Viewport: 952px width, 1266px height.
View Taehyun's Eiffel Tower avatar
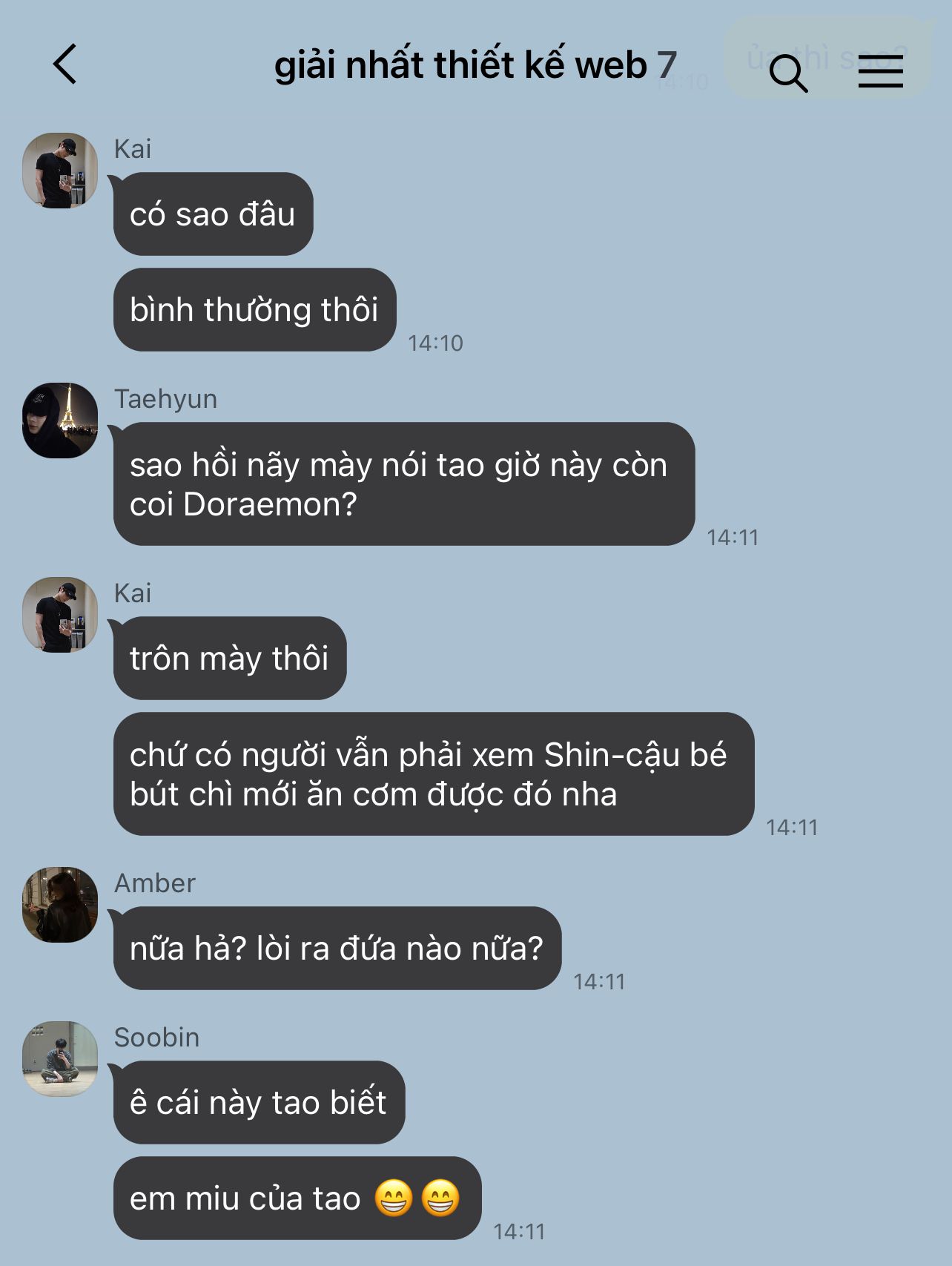pyautogui.click(x=60, y=421)
